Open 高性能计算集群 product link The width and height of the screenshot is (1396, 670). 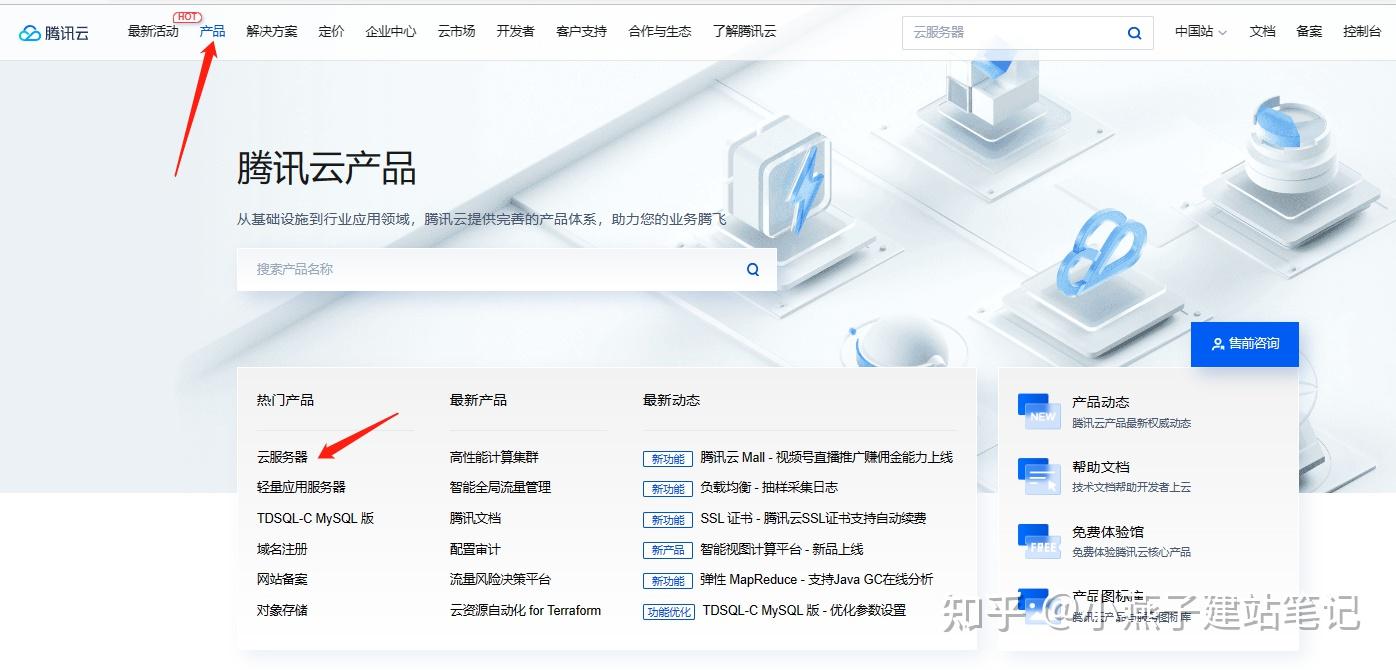pyautogui.click(x=494, y=457)
